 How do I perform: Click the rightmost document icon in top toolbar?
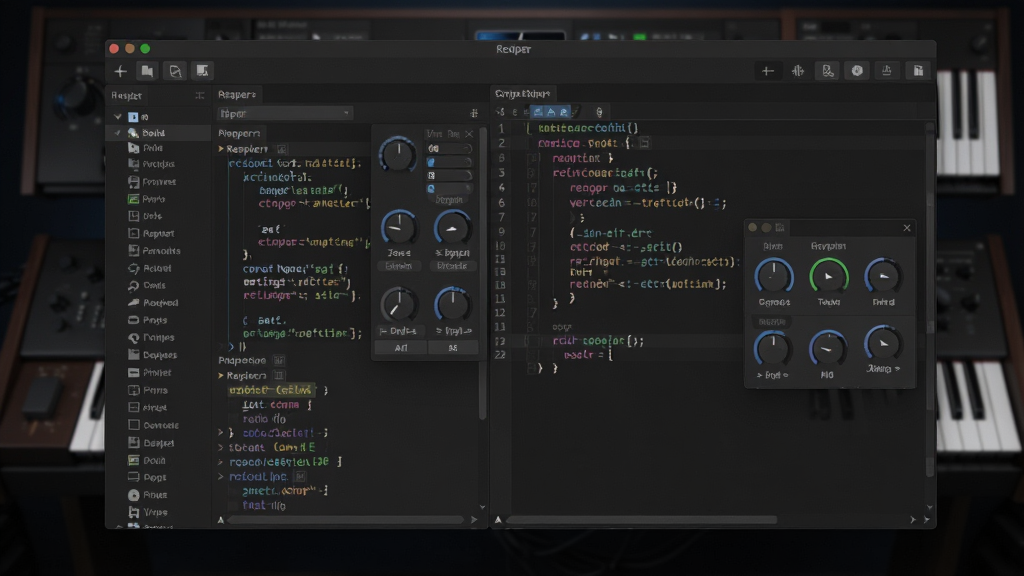[918, 71]
